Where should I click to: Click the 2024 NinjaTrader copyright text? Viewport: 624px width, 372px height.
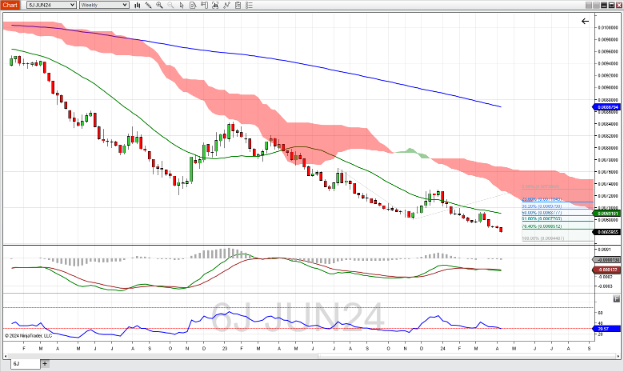click(28, 336)
